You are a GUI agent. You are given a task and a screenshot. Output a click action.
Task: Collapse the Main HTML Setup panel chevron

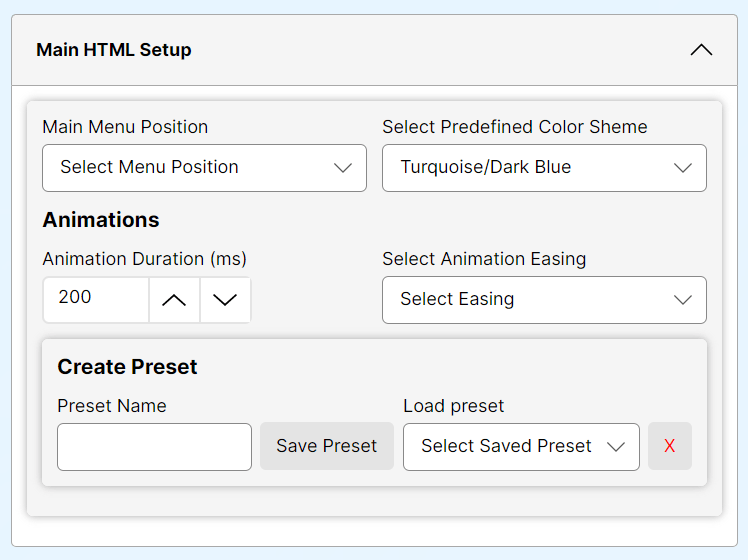pos(701,50)
